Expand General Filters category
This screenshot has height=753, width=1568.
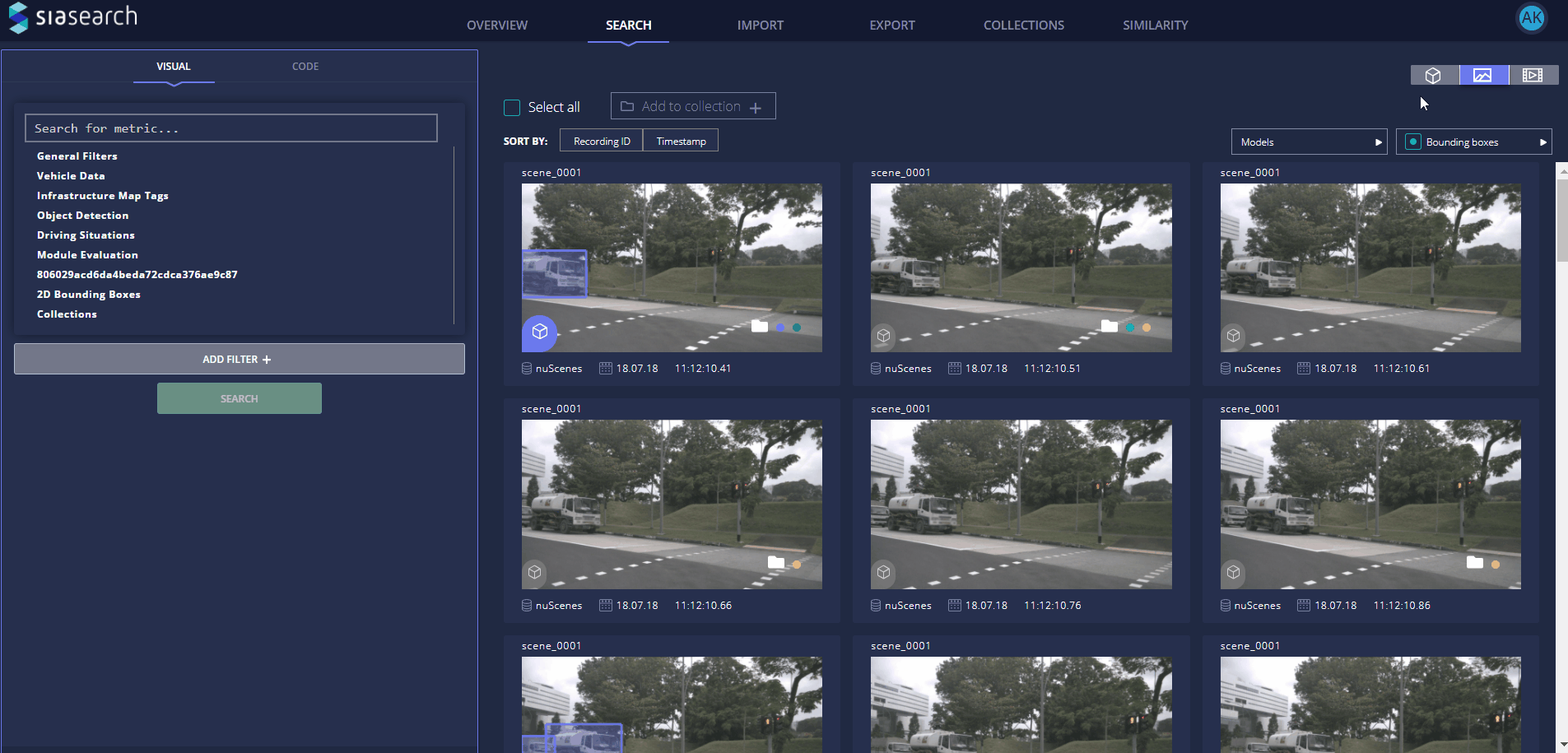77,156
